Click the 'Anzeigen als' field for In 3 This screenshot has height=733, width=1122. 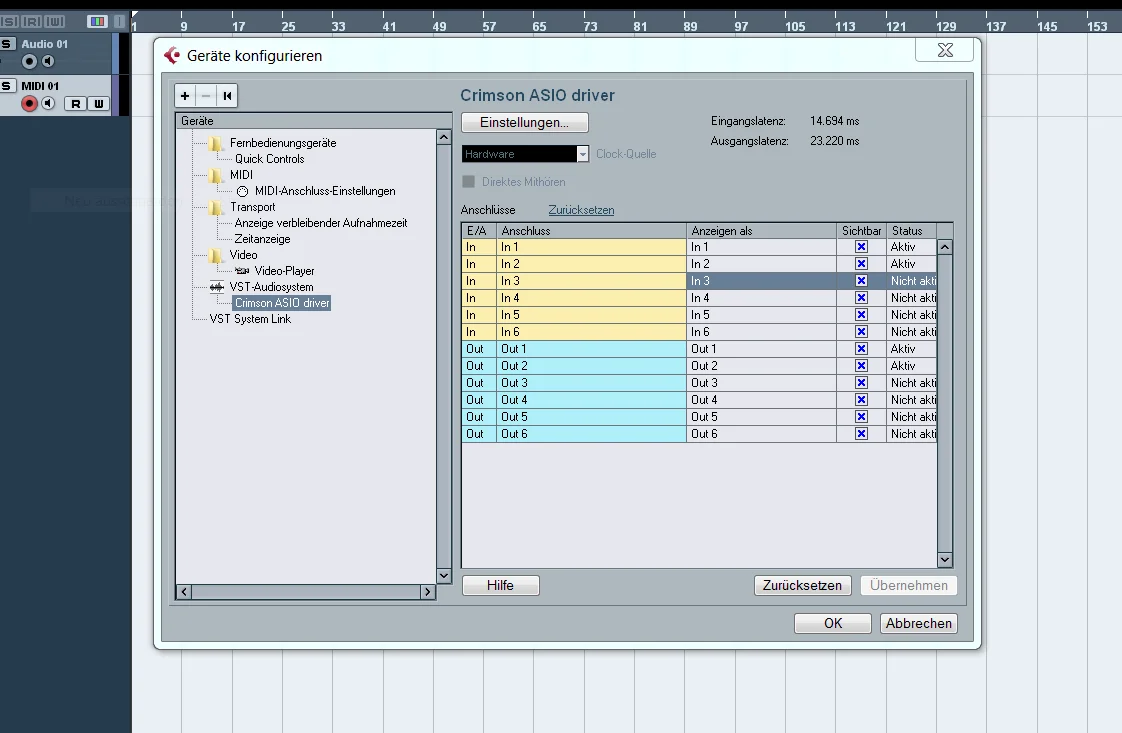pyautogui.click(x=762, y=281)
